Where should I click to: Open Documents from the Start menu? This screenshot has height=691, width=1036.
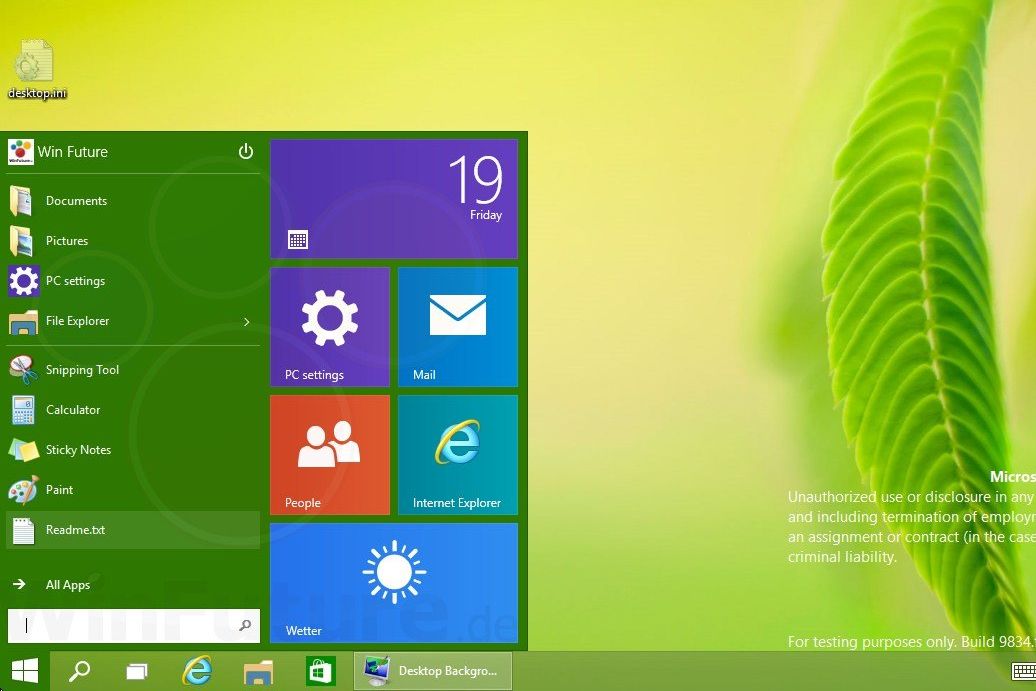78,201
